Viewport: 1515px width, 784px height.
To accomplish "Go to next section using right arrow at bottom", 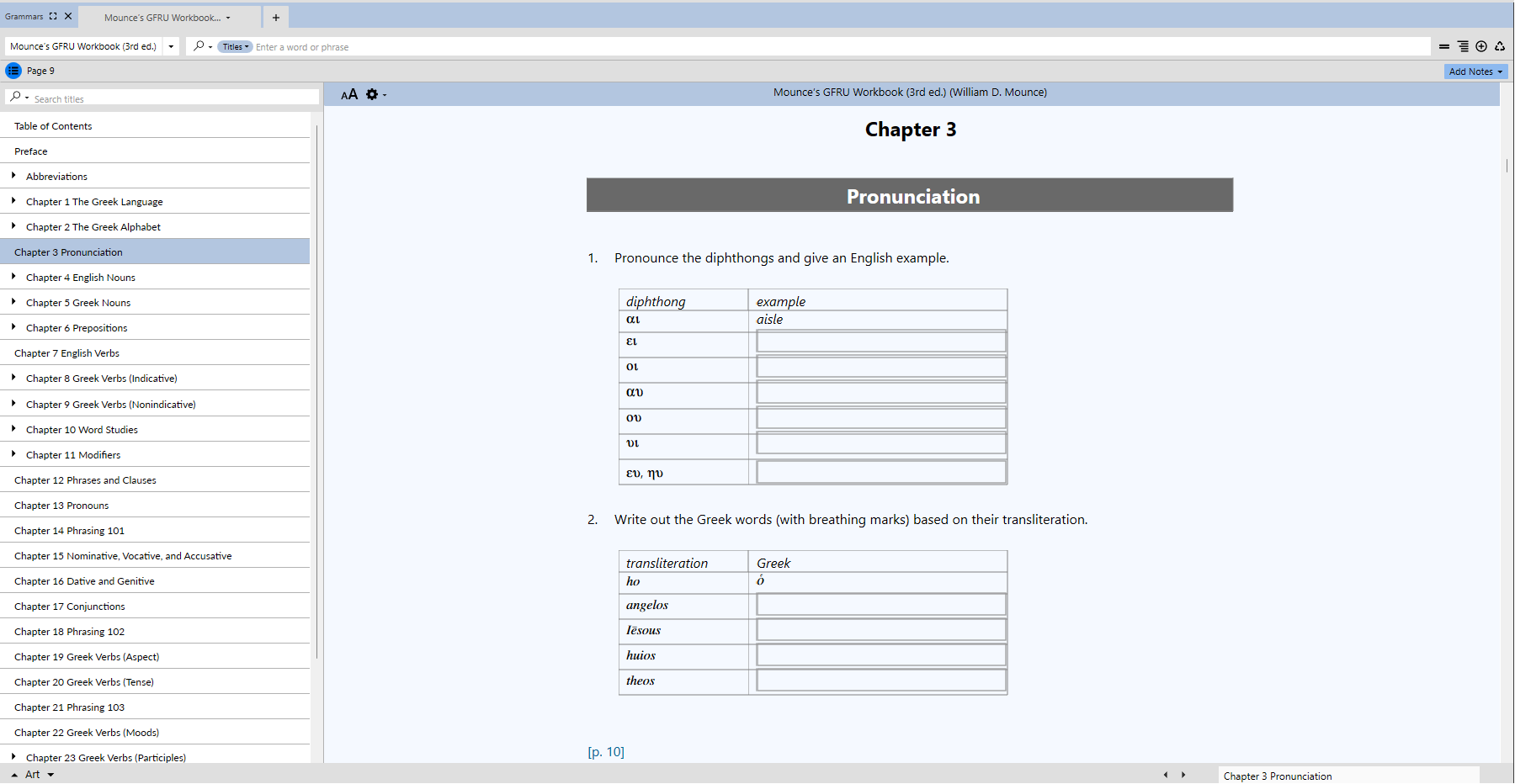I will tap(1183, 775).
